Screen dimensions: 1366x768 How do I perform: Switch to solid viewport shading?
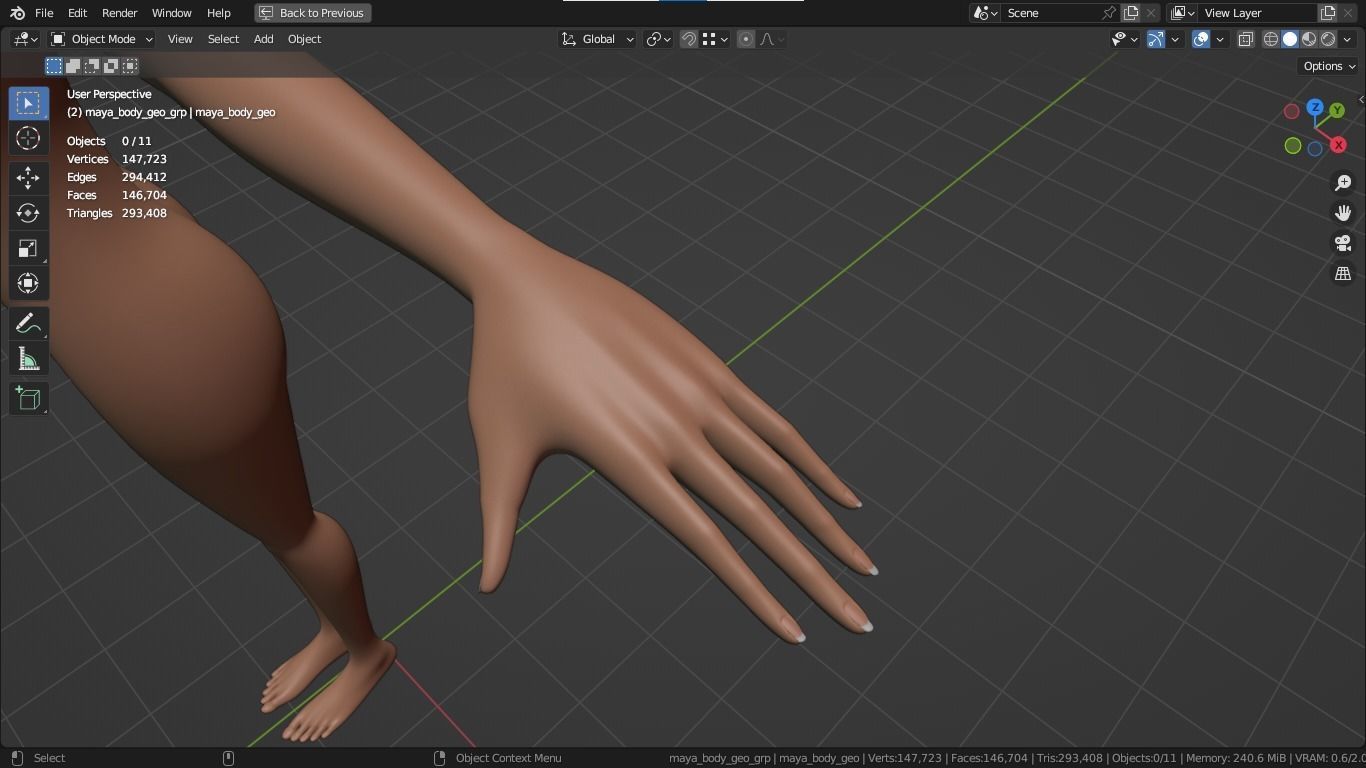[x=1290, y=39]
